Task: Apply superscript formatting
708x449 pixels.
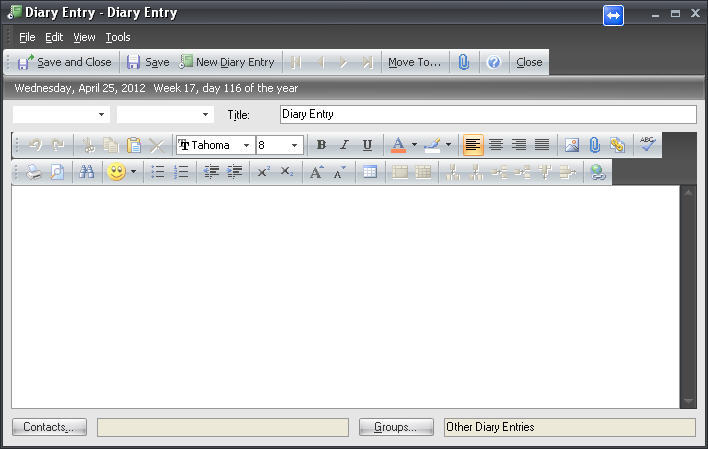Action: click(x=264, y=172)
